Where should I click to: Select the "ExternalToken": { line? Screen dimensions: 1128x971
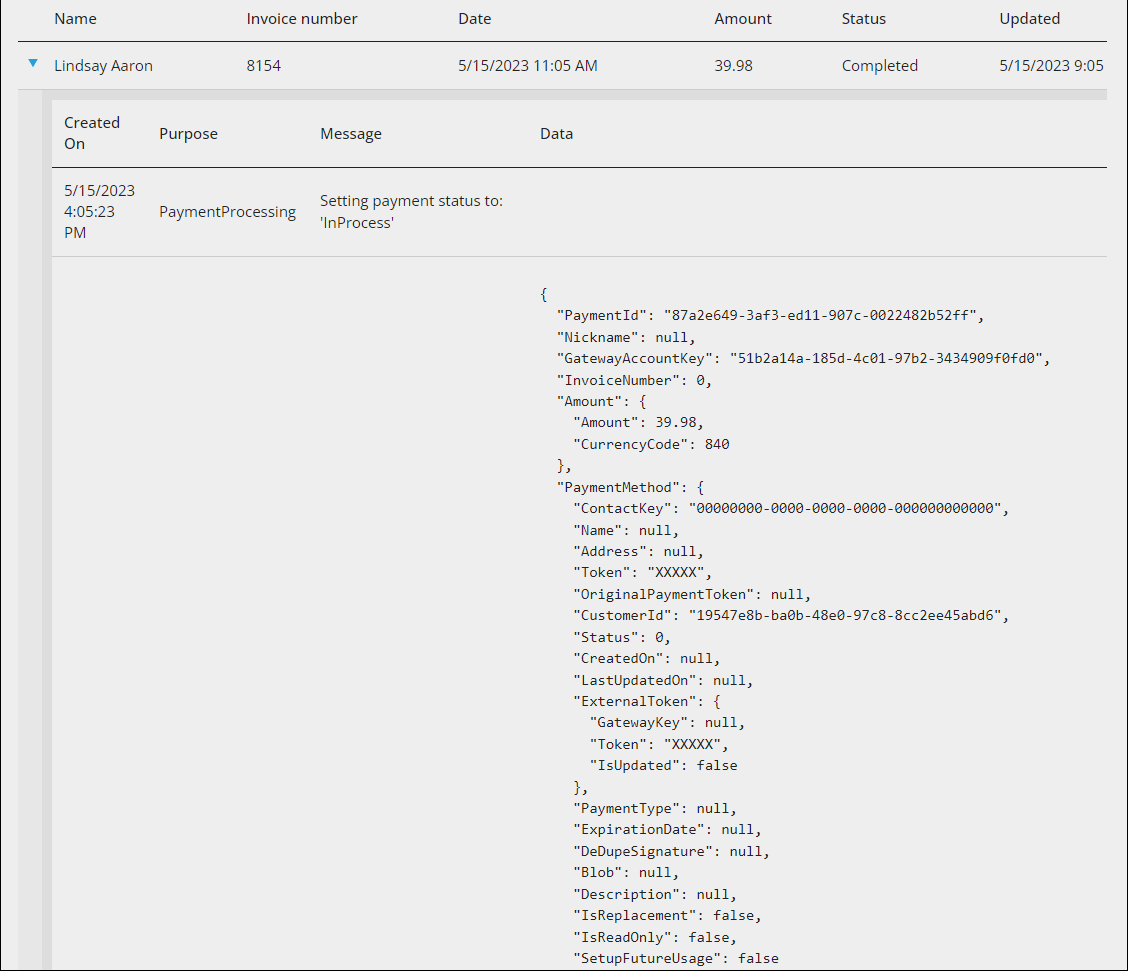tap(647, 701)
